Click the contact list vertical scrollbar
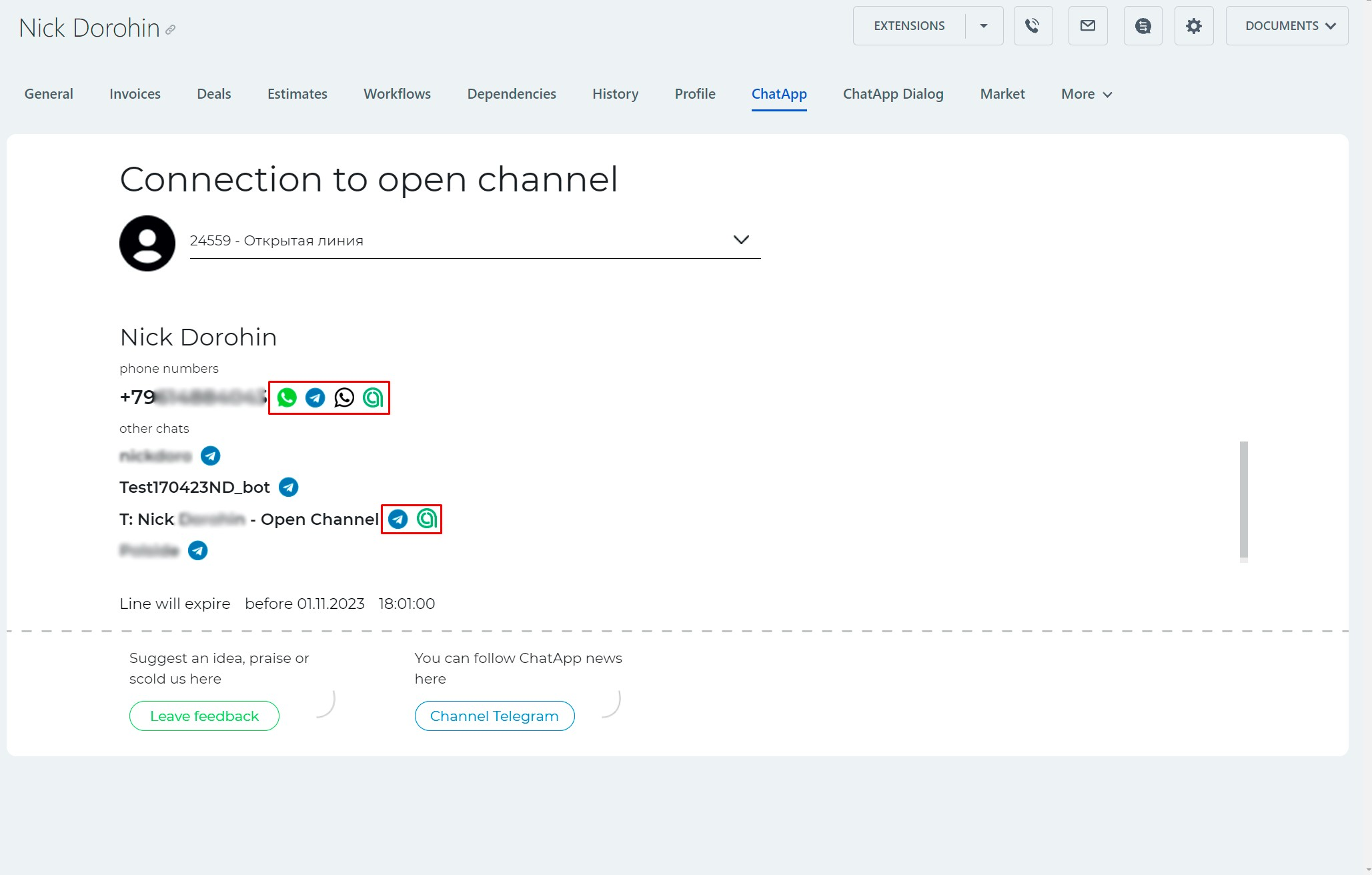1372x875 pixels. pyautogui.click(x=1243, y=499)
